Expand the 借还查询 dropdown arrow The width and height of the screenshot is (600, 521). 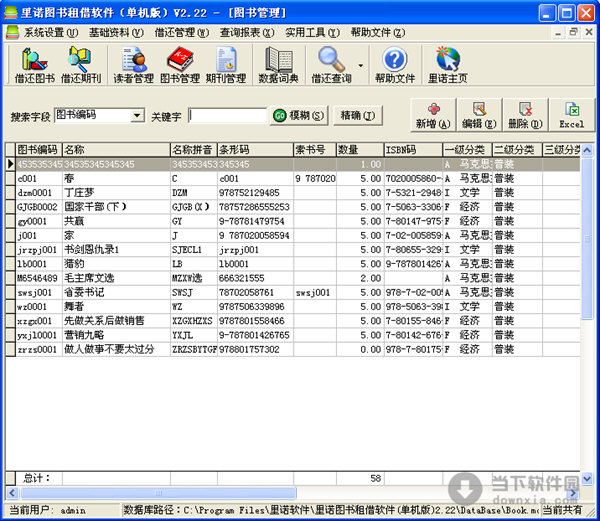(360, 65)
